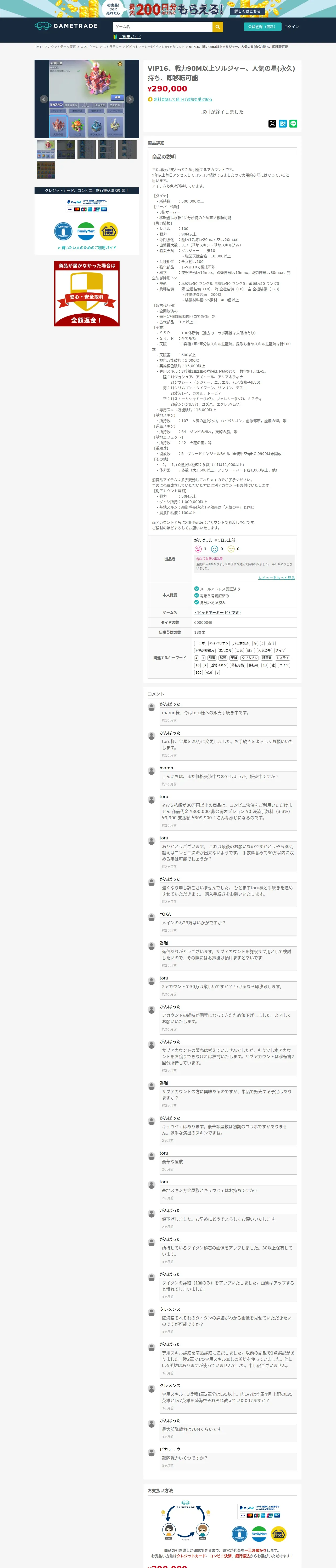The width and height of the screenshot is (336, 1568).
Task: Click the 人気の星 keyword tag
Action: point(265,651)
